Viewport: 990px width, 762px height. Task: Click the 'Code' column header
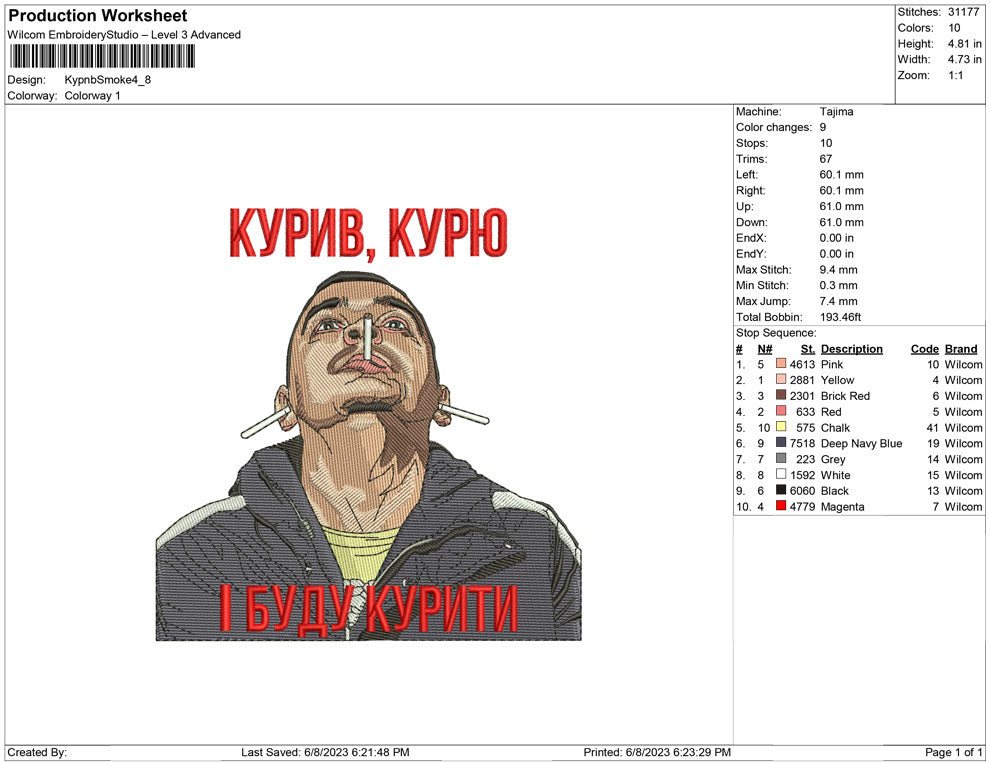925,348
